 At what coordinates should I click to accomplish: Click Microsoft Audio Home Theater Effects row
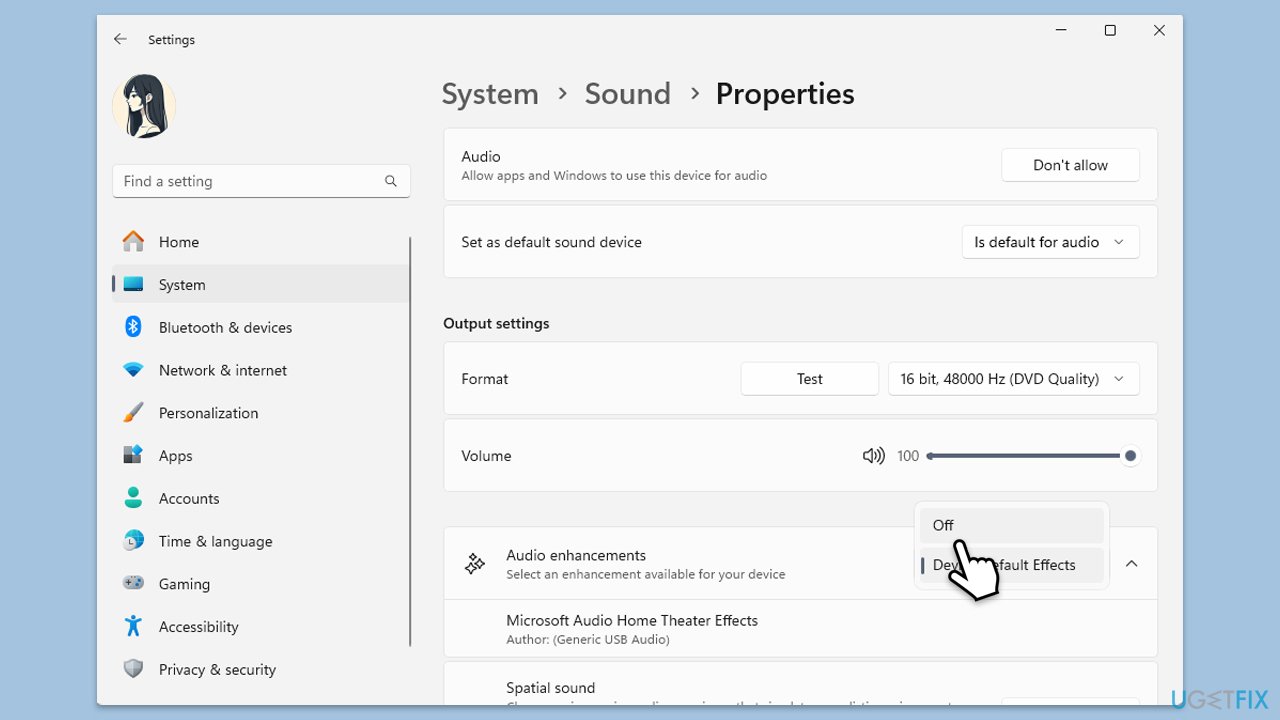click(800, 629)
